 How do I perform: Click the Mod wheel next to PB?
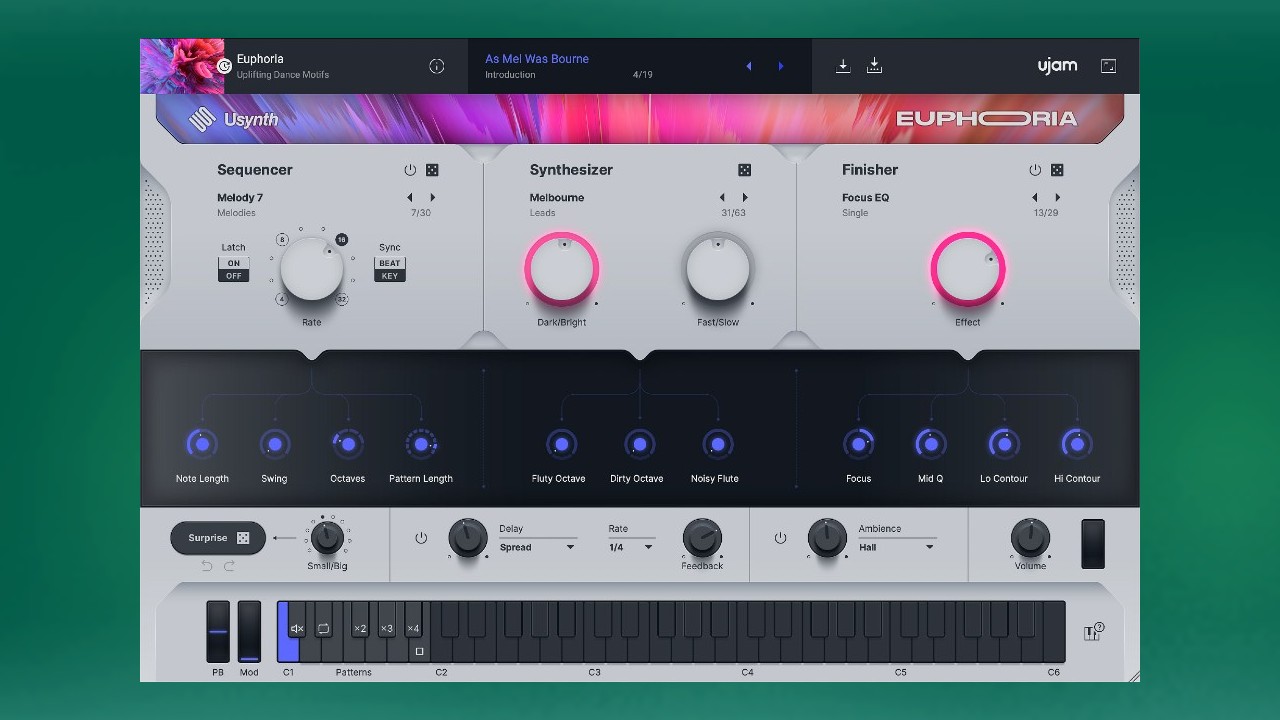[248, 630]
